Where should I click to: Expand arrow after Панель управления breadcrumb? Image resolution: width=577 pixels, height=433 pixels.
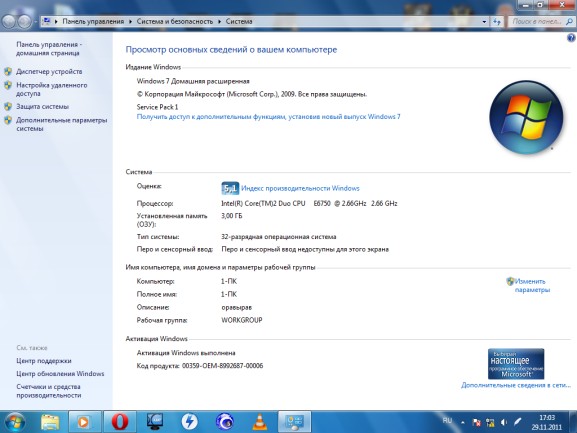click(x=130, y=22)
